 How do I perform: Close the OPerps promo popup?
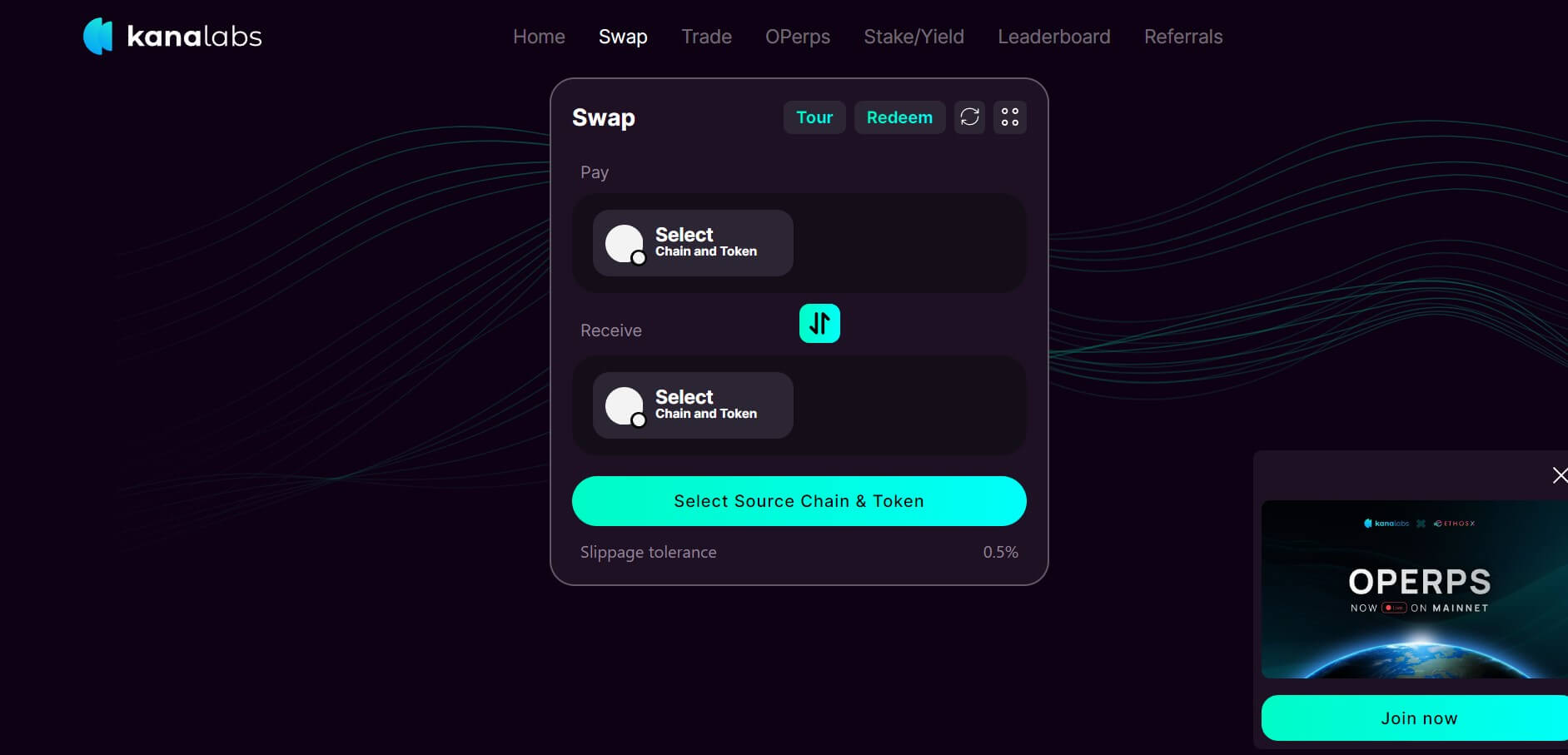pyautogui.click(x=1560, y=475)
